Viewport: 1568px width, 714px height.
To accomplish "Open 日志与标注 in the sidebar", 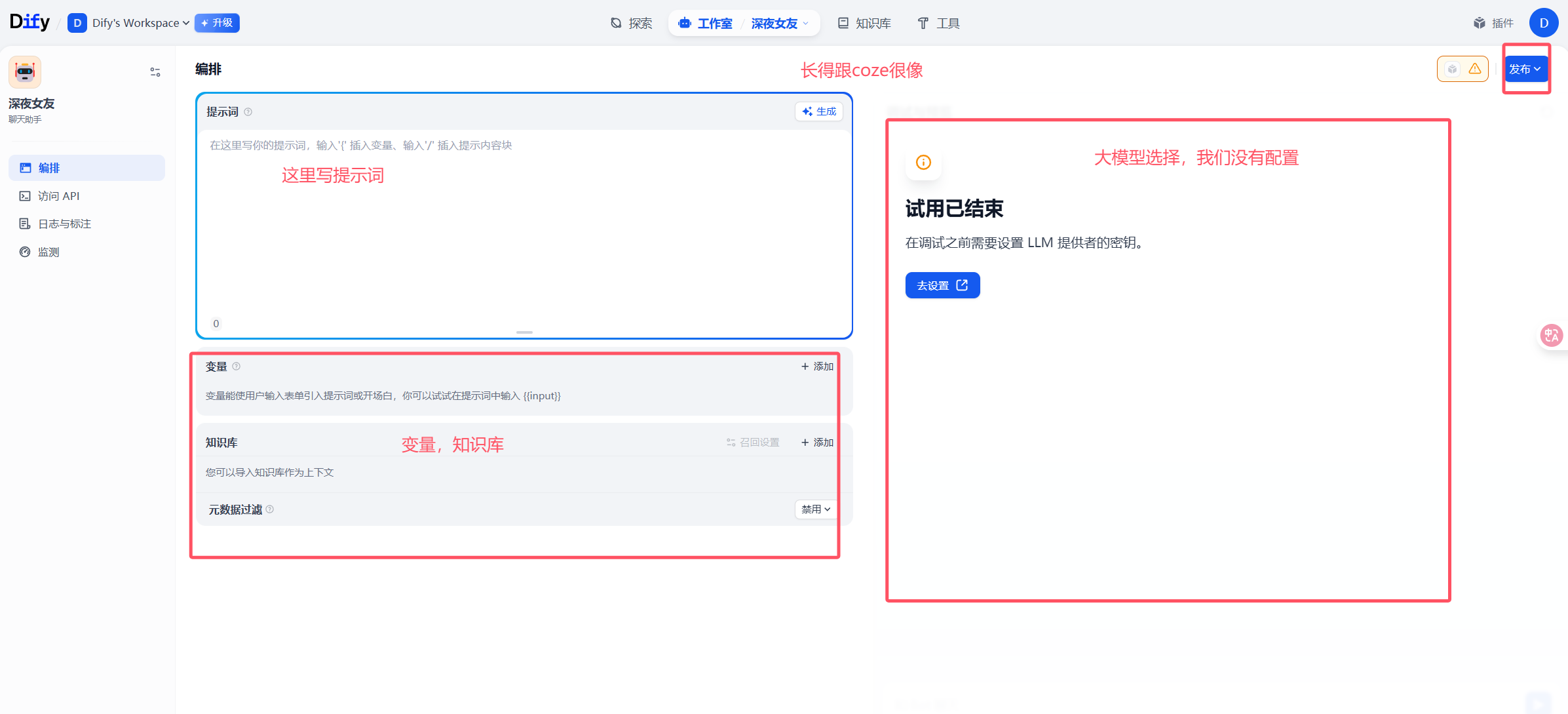I will [64, 224].
